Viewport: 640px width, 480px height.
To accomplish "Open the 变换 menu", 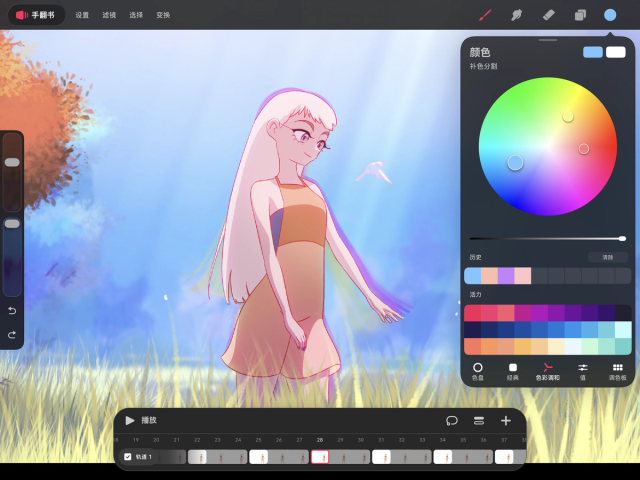I will coord(163,15).
